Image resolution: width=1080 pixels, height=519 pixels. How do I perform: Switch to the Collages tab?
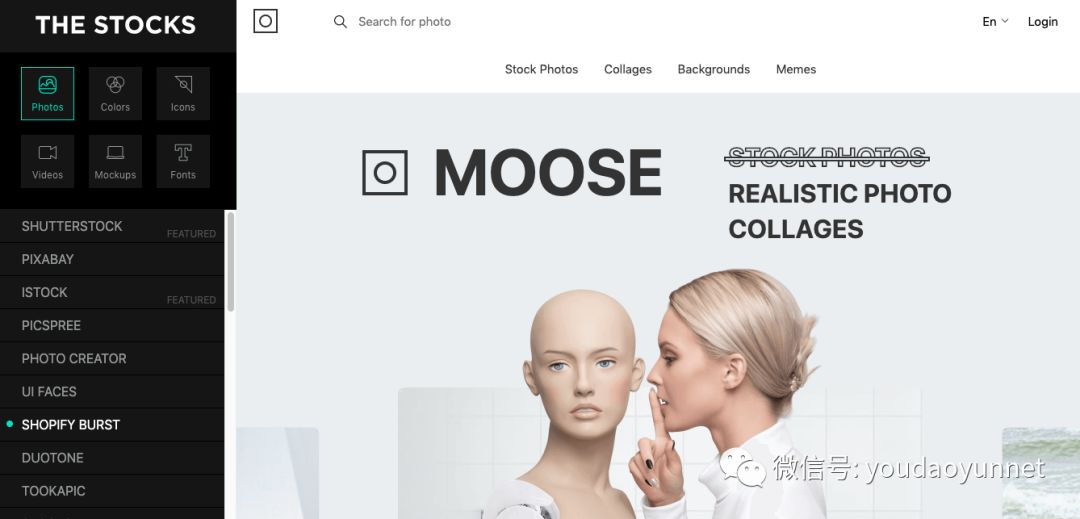pyautogui.click(x=627, y=70)
